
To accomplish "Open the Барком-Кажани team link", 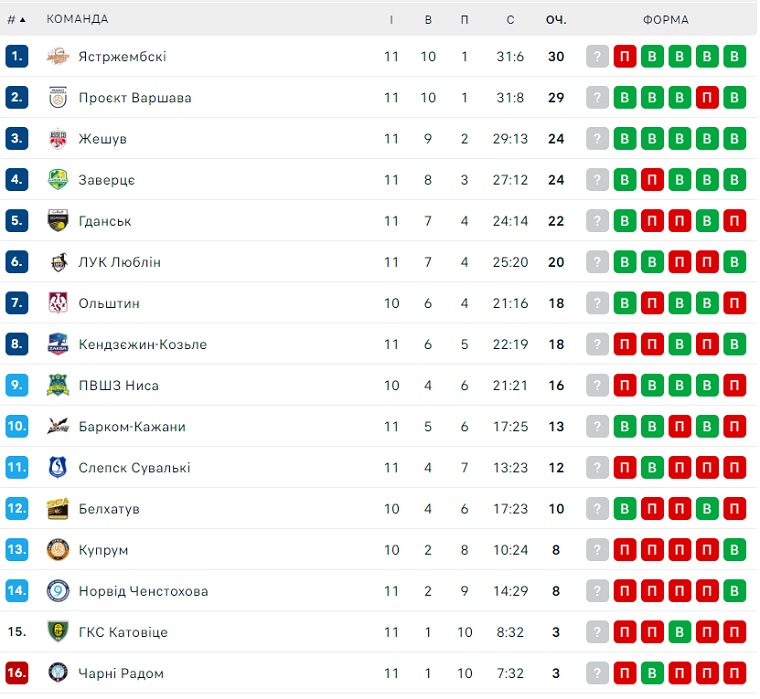I will [x=132, y=427].
